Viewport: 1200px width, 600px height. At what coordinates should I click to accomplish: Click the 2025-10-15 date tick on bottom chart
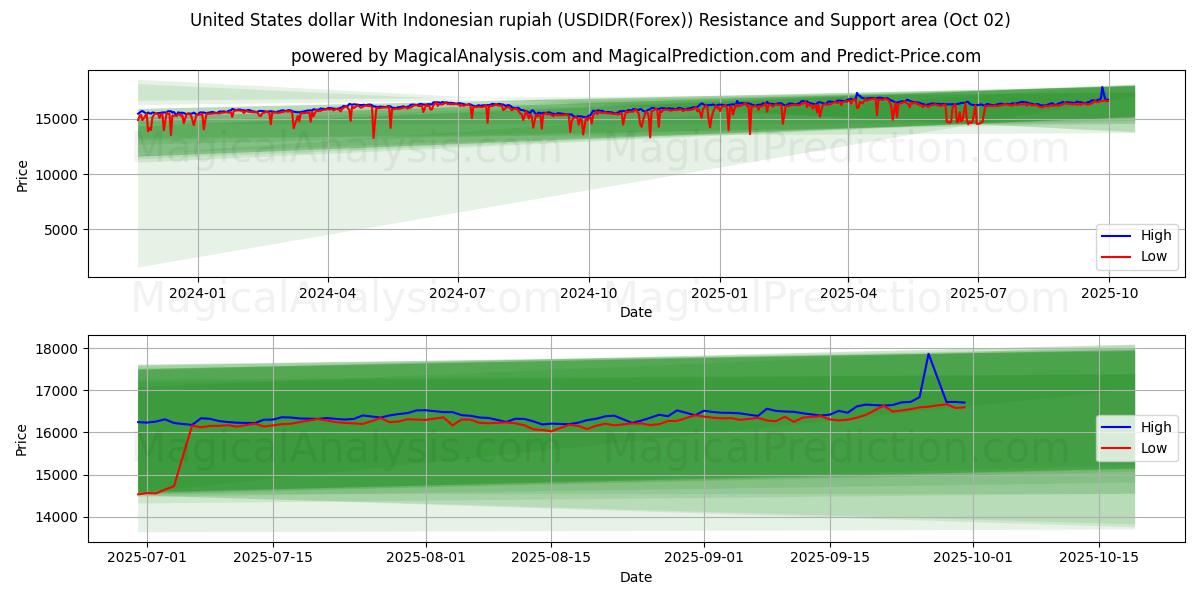coord(1099,557)
